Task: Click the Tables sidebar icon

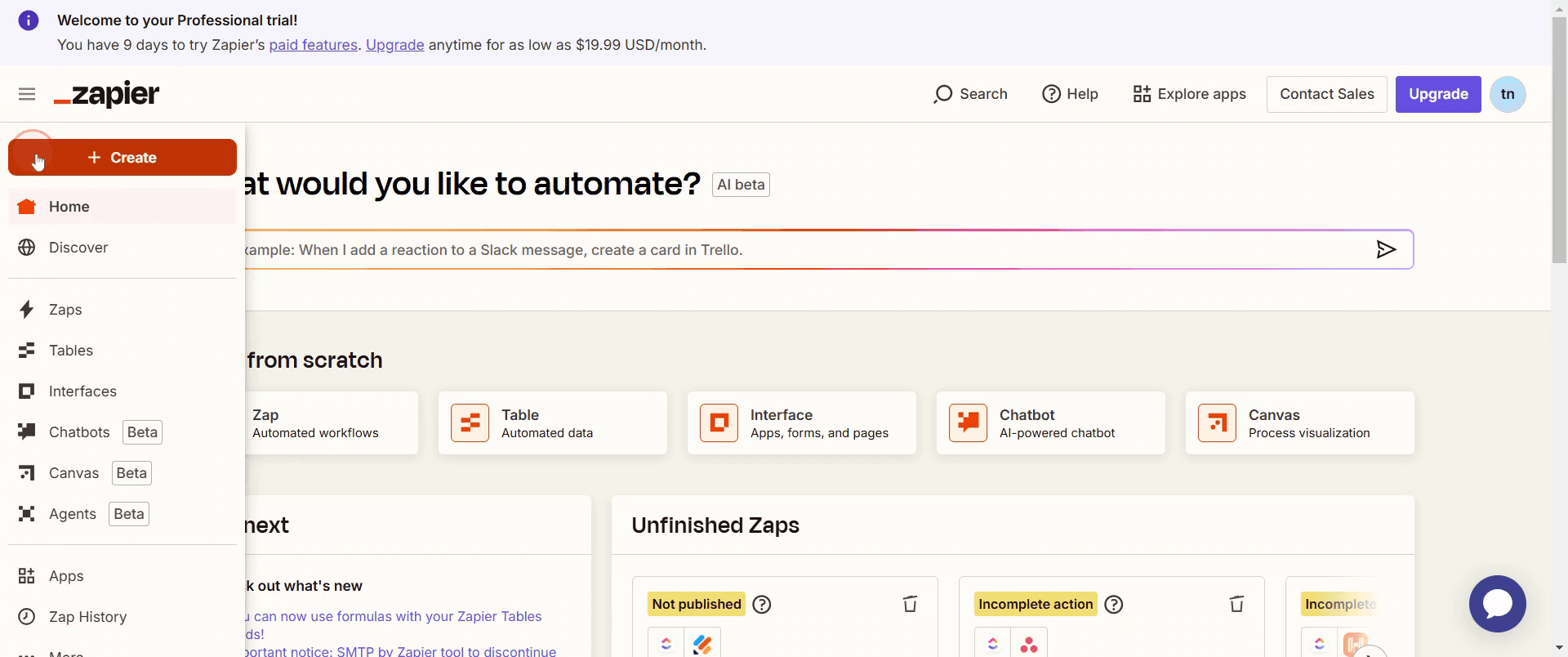Action: (27, 351)
